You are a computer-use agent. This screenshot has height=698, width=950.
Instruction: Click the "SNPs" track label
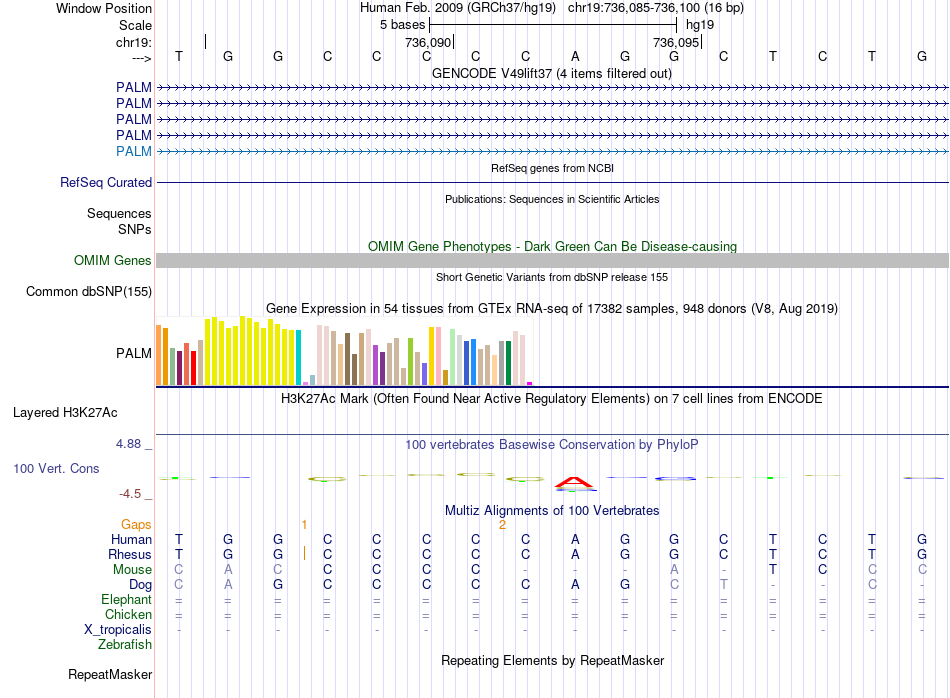(x=135, y=230)
